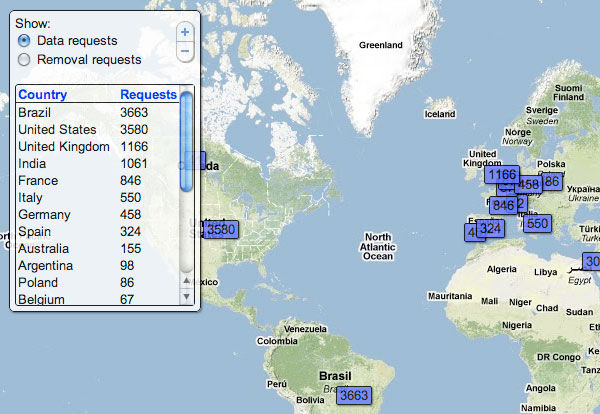Select the France row in the list
The height and width of the screenshot is (414, 600).
click(97, 181)
